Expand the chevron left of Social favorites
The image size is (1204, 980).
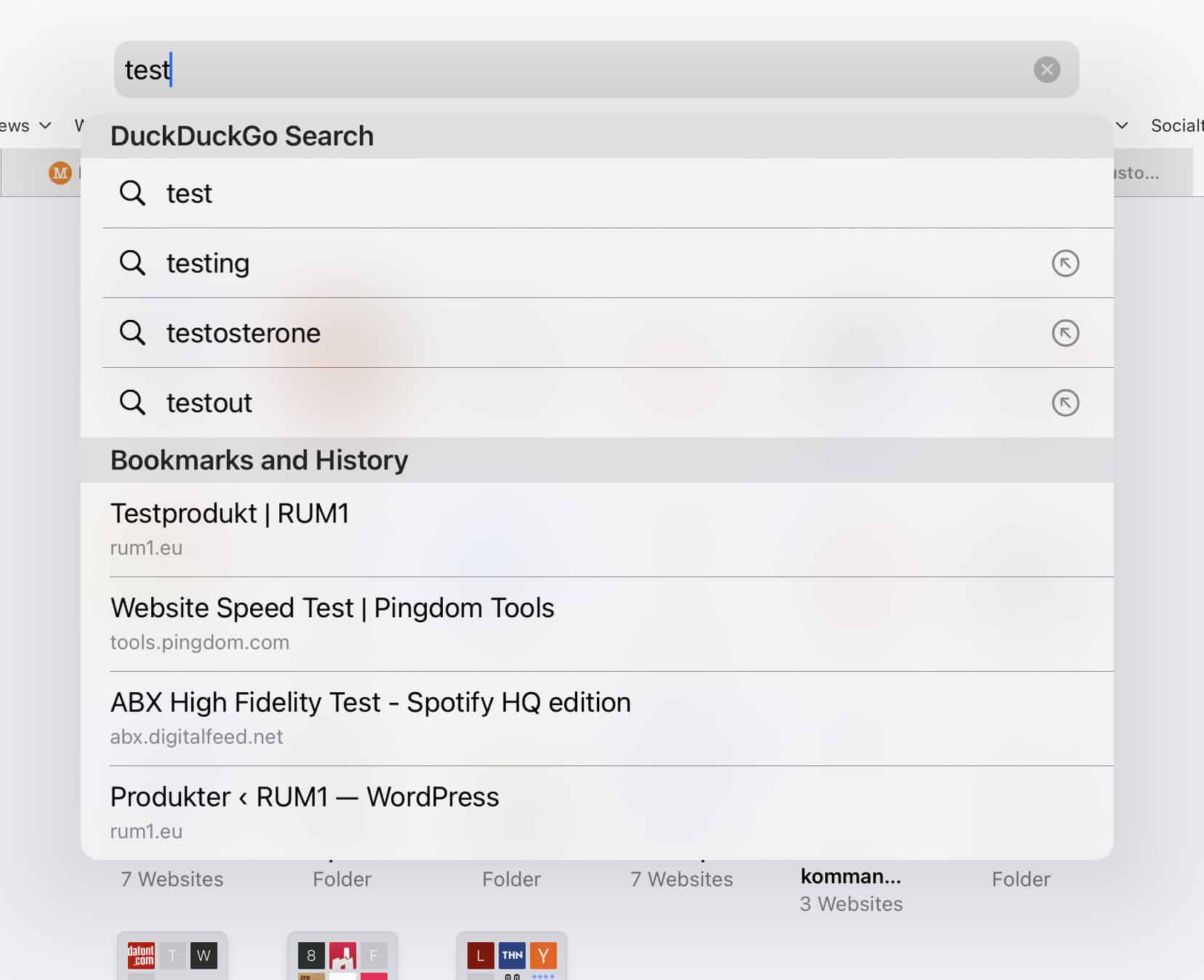(x=1122, y=126)
